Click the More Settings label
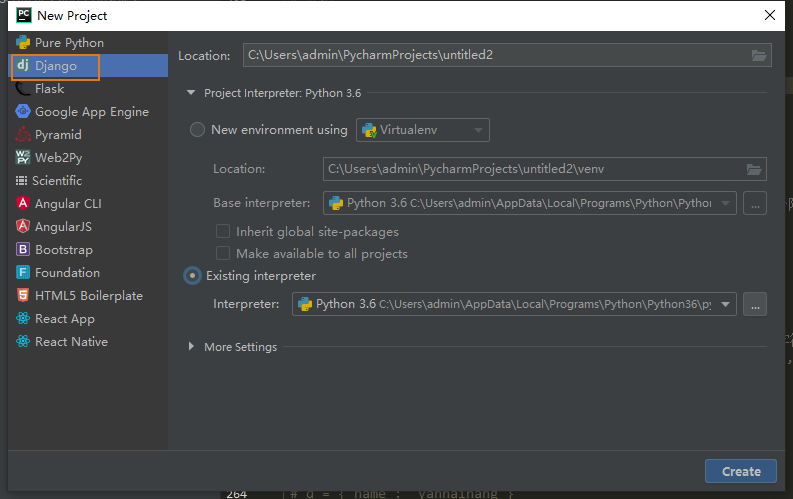 click(240, 347)
